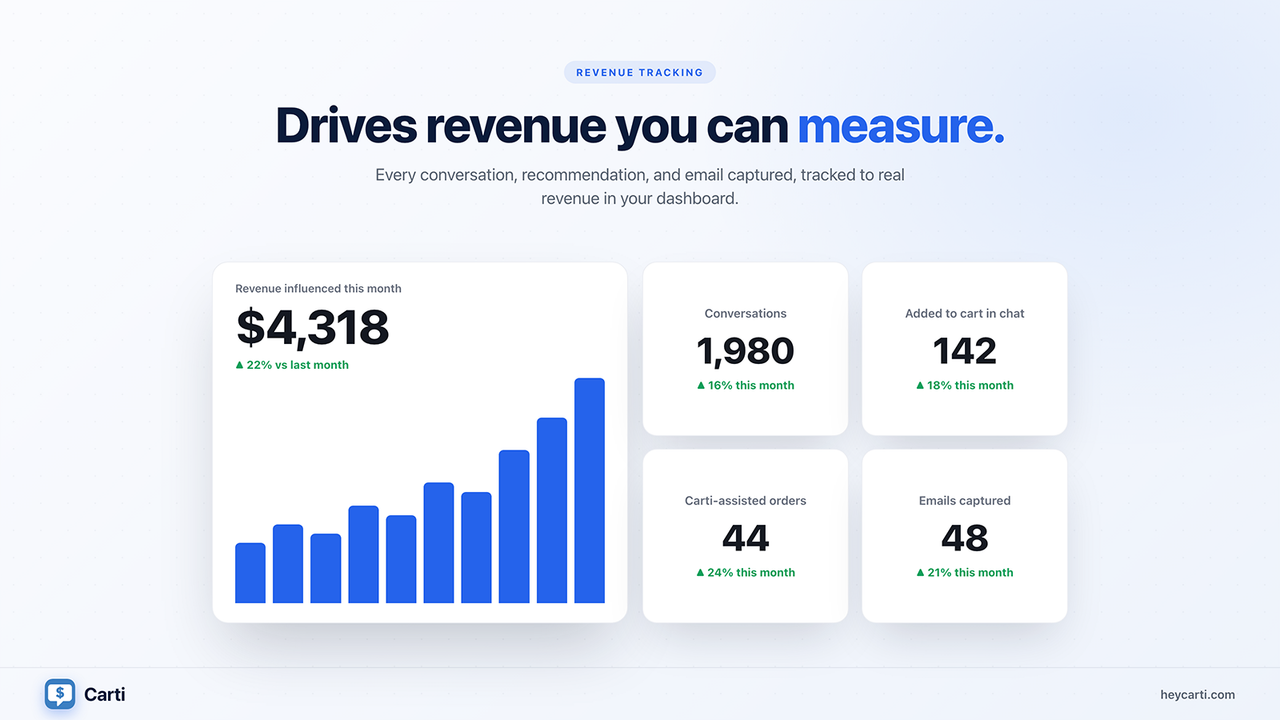Click the shortest first bar in the chart
This screenshot has height=720, width=1280.
(250, 573)
